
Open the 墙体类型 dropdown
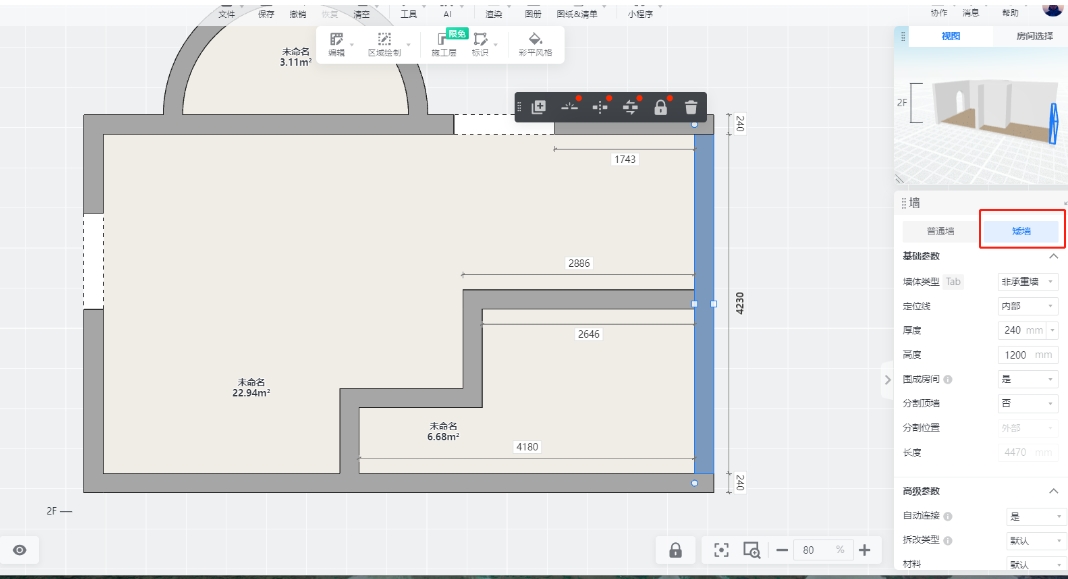click(1028, 282)
